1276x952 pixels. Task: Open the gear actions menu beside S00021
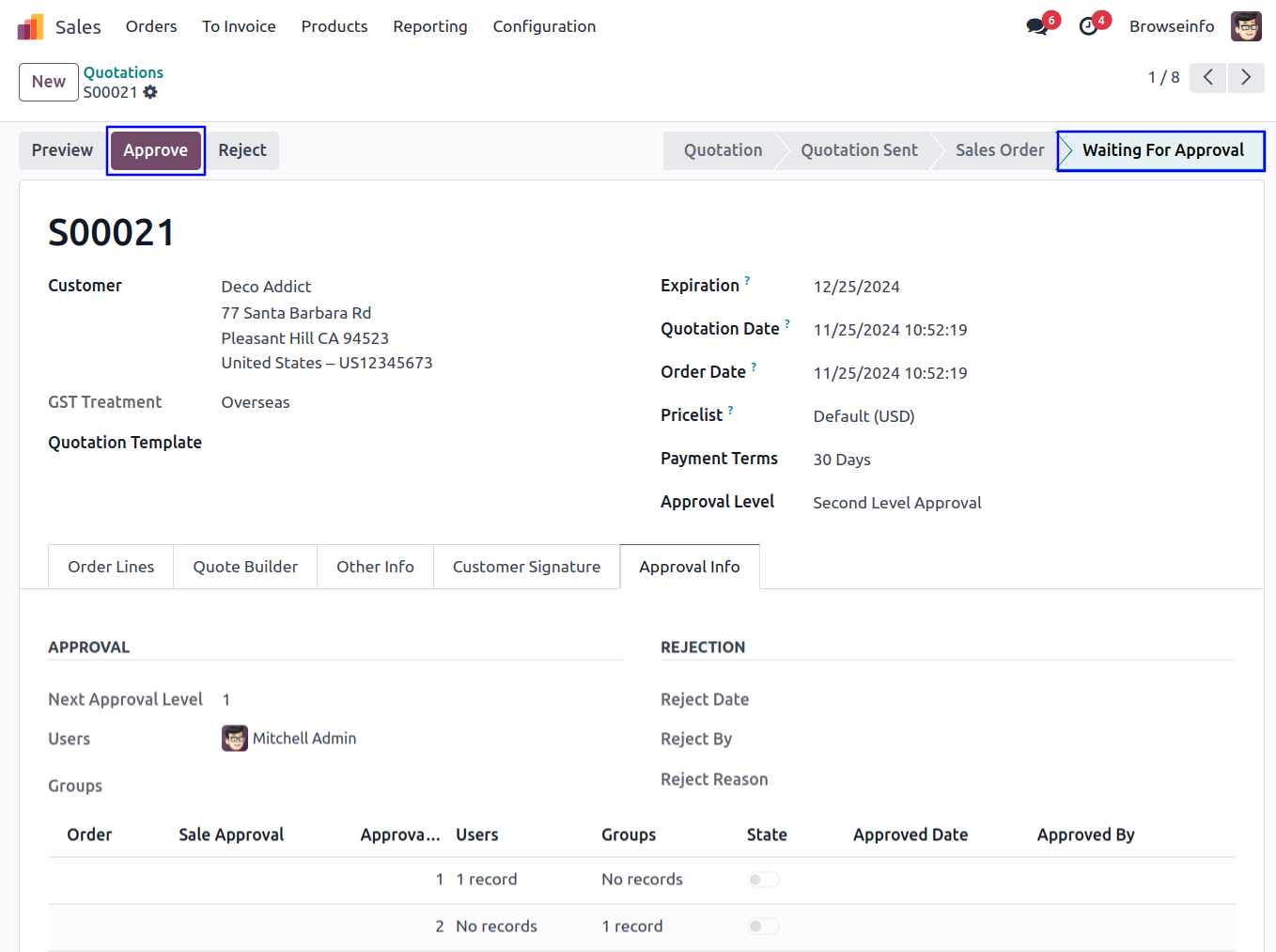click(150, 92)
